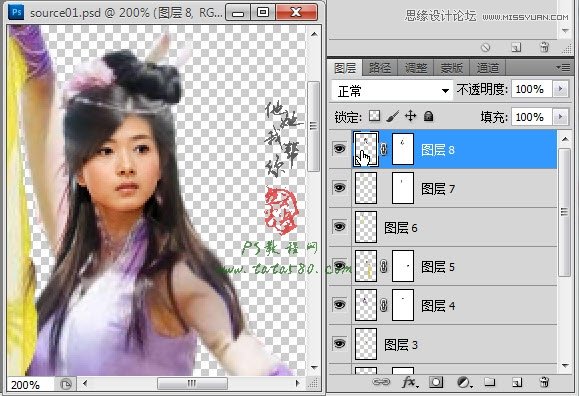Click the opacity value field 100%
This screenshot has height=396, width=579.
click(x=532, y=89)
